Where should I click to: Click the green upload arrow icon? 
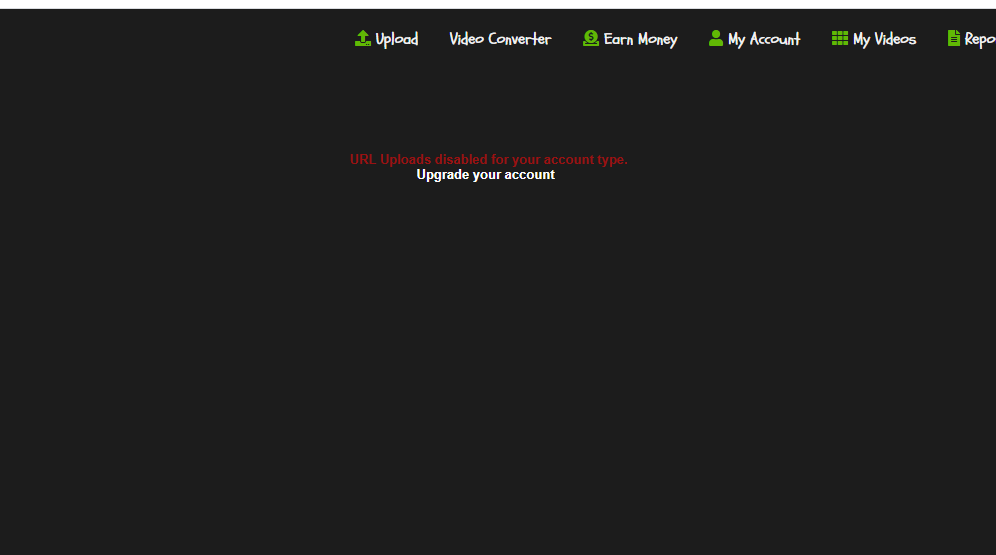pyautogui.click(x=363, y=38)
